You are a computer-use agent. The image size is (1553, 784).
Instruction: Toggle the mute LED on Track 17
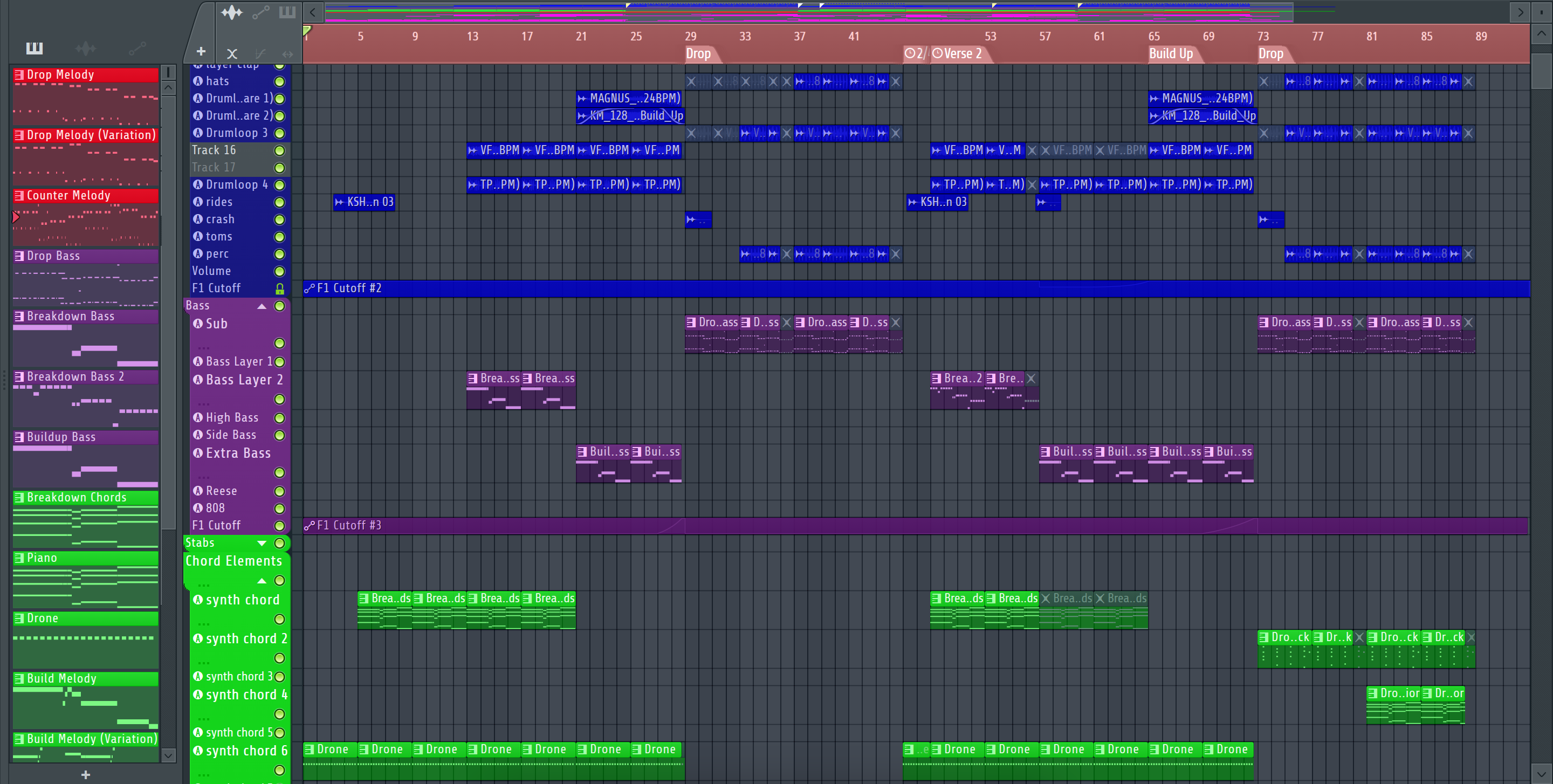coord(280,168)
